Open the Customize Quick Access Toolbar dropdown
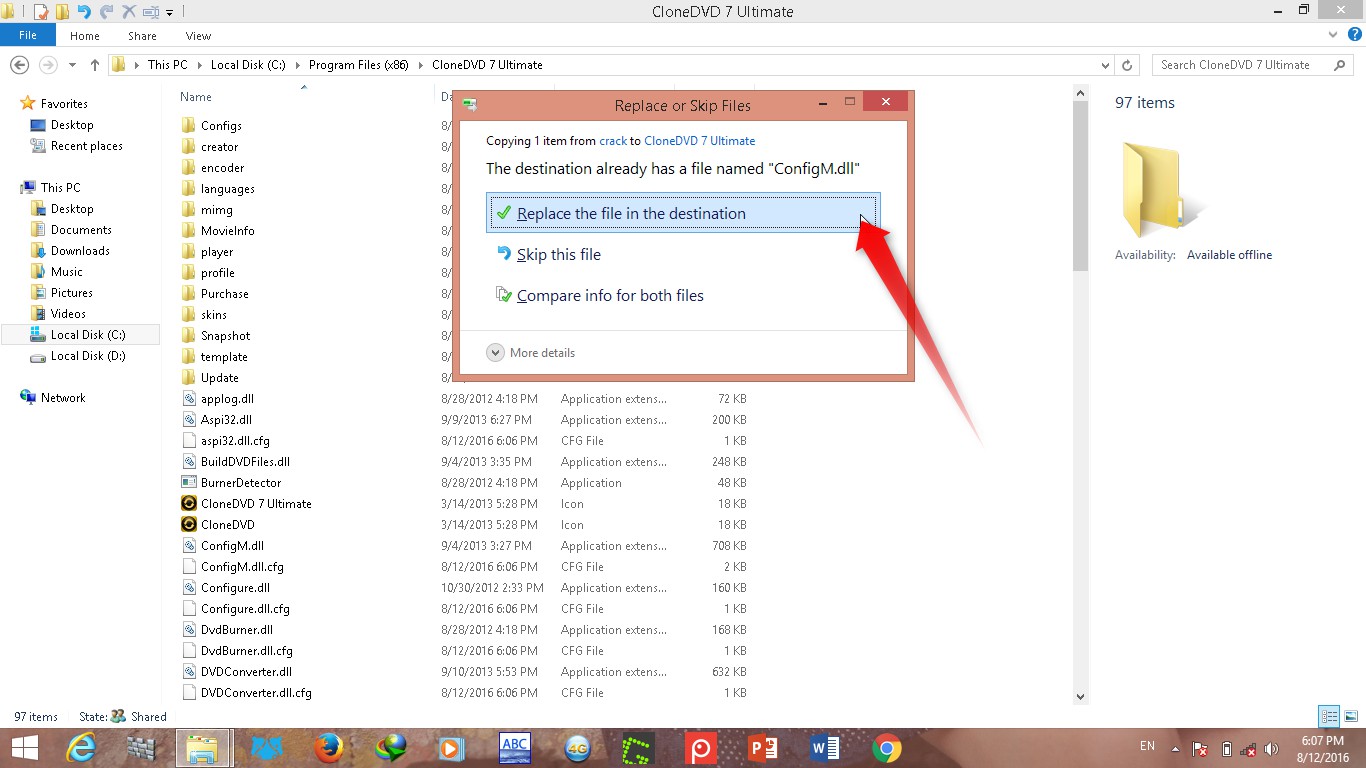 (x=169, y=13)
